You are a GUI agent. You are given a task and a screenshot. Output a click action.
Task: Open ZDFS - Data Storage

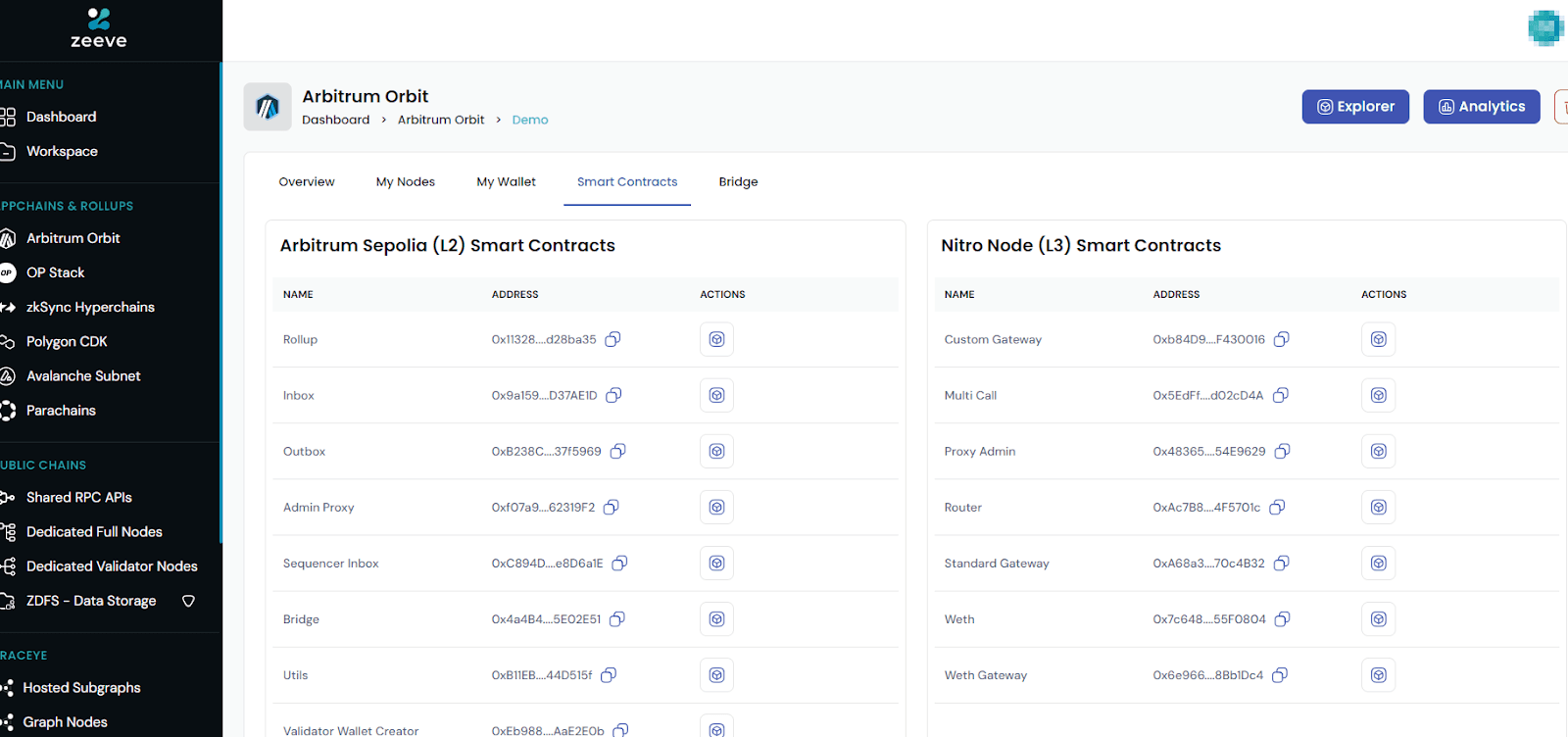[x=91, y=601]
